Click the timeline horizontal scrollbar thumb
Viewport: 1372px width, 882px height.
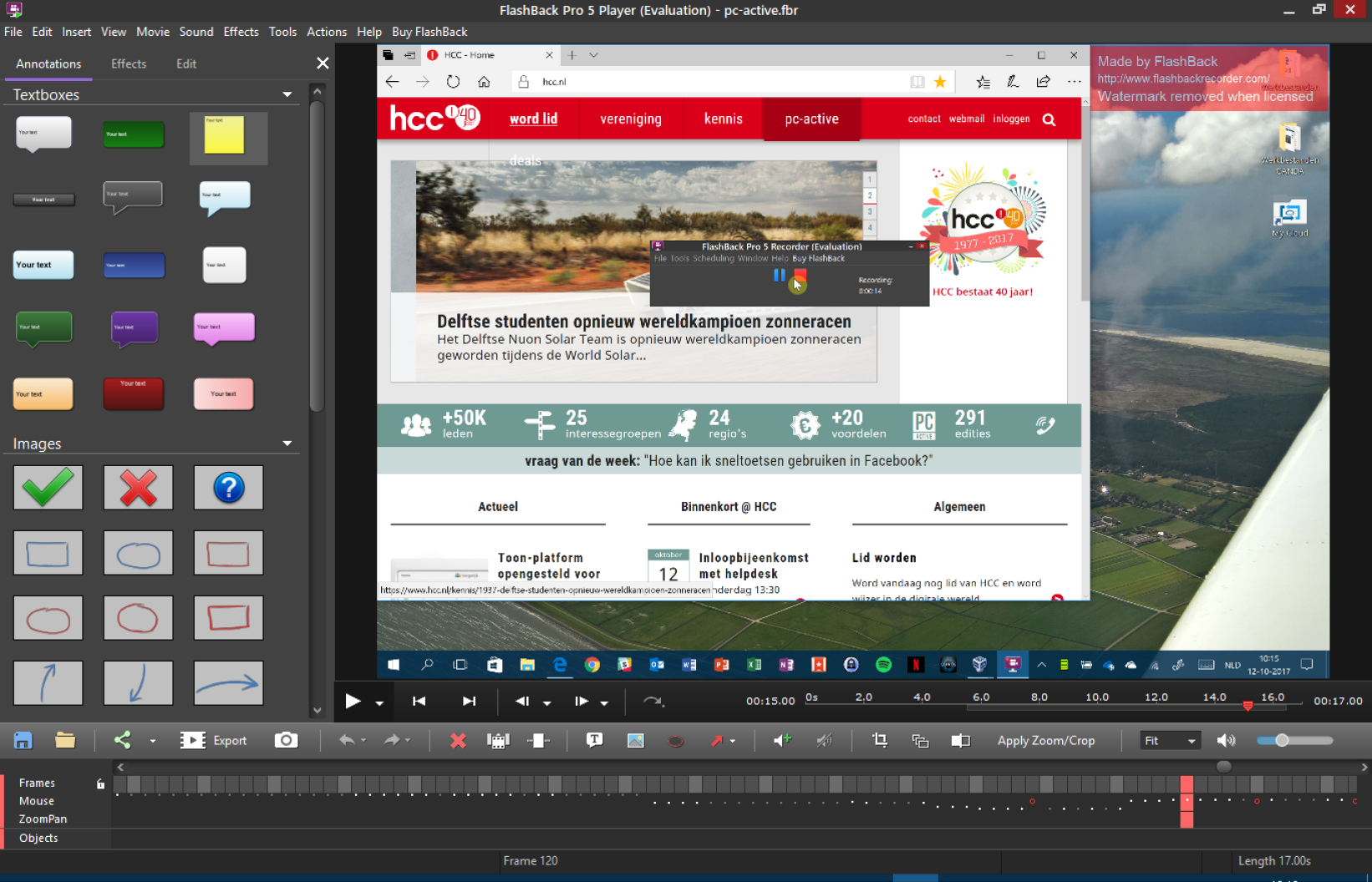click(1223, 767)
